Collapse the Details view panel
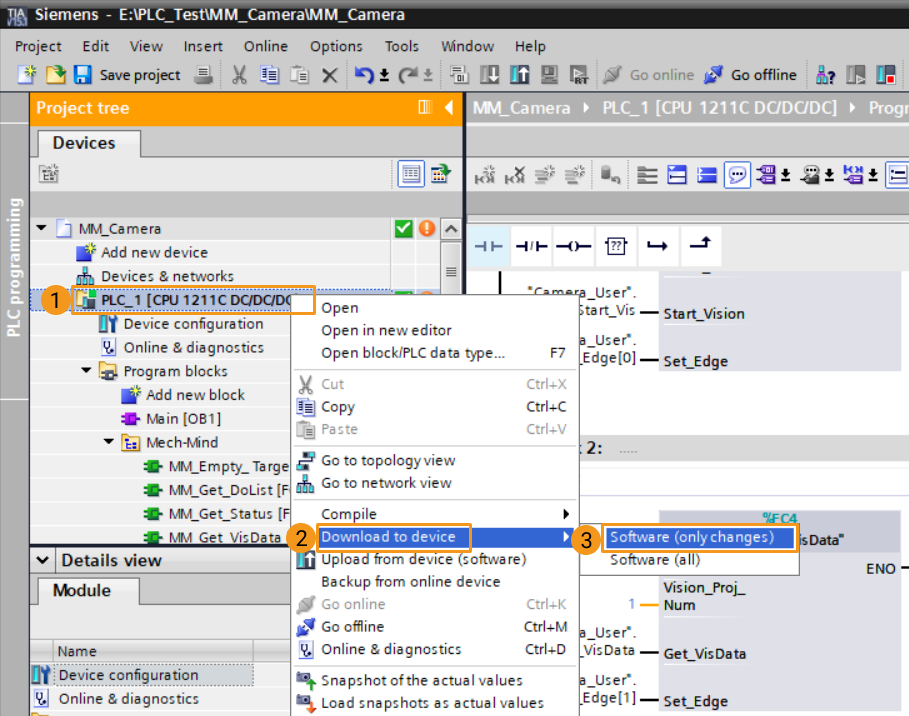909x716 pixels. [42, 560]
